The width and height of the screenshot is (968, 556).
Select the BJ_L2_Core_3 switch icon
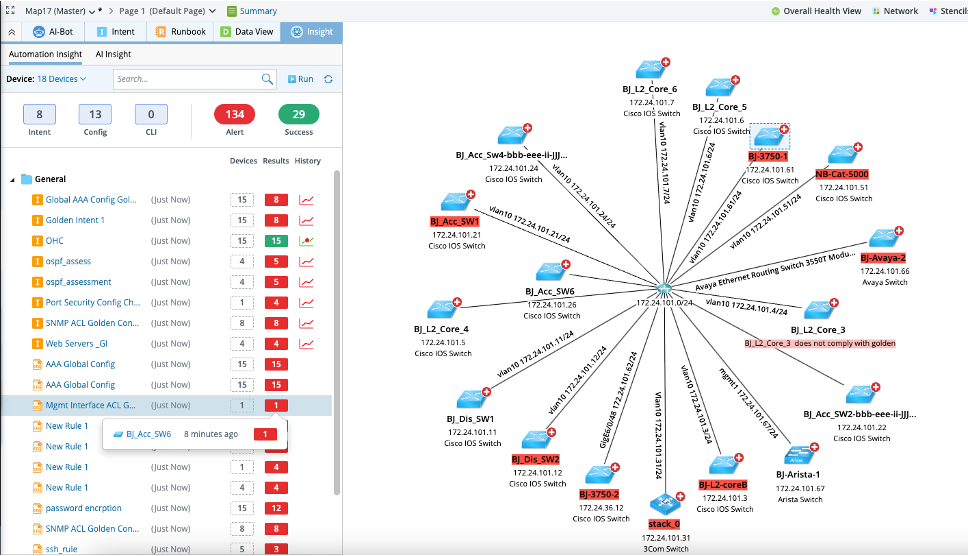point(820,310)
